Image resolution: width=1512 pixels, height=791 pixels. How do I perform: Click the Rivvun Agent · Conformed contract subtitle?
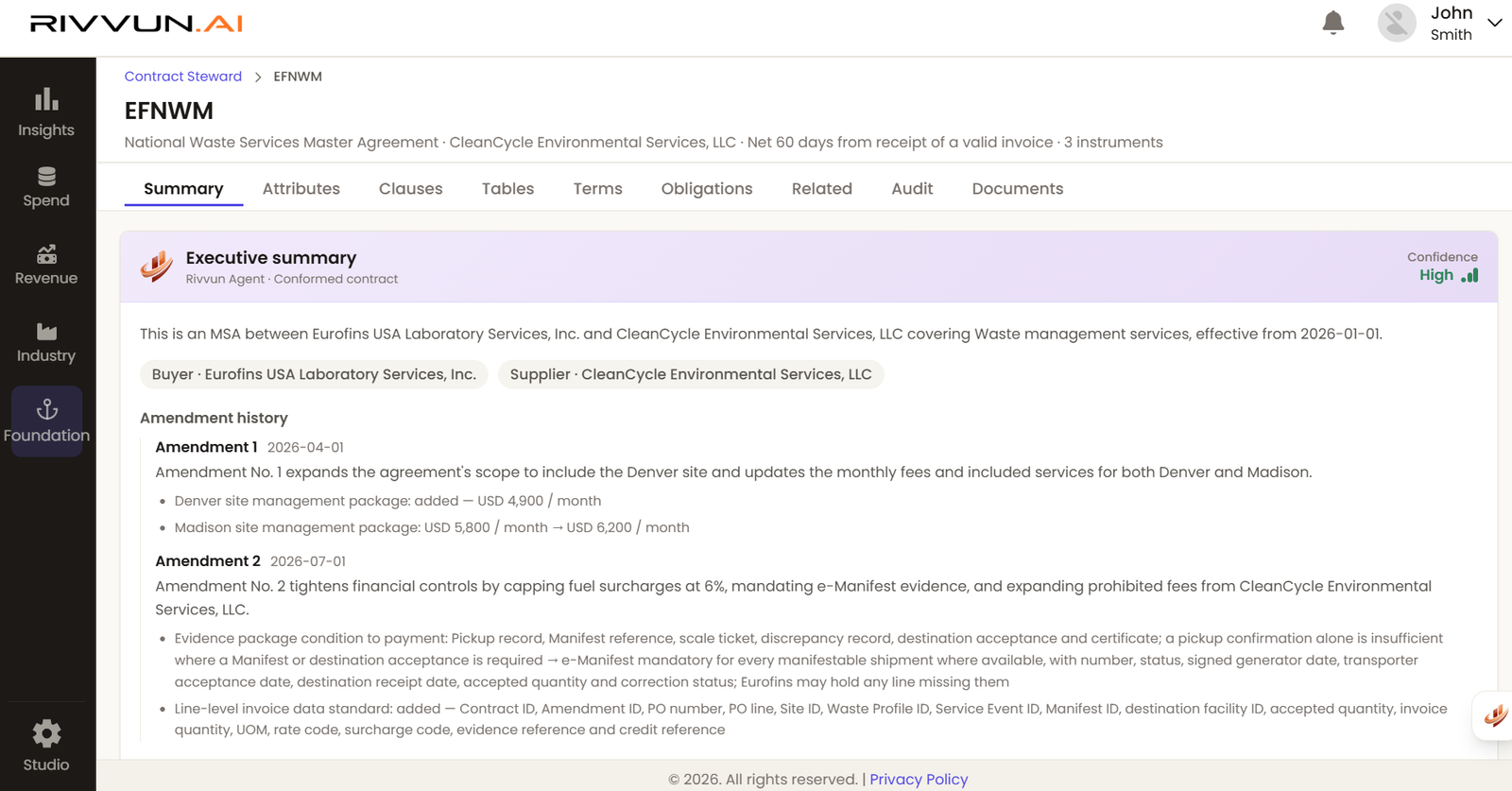point(292,279)
